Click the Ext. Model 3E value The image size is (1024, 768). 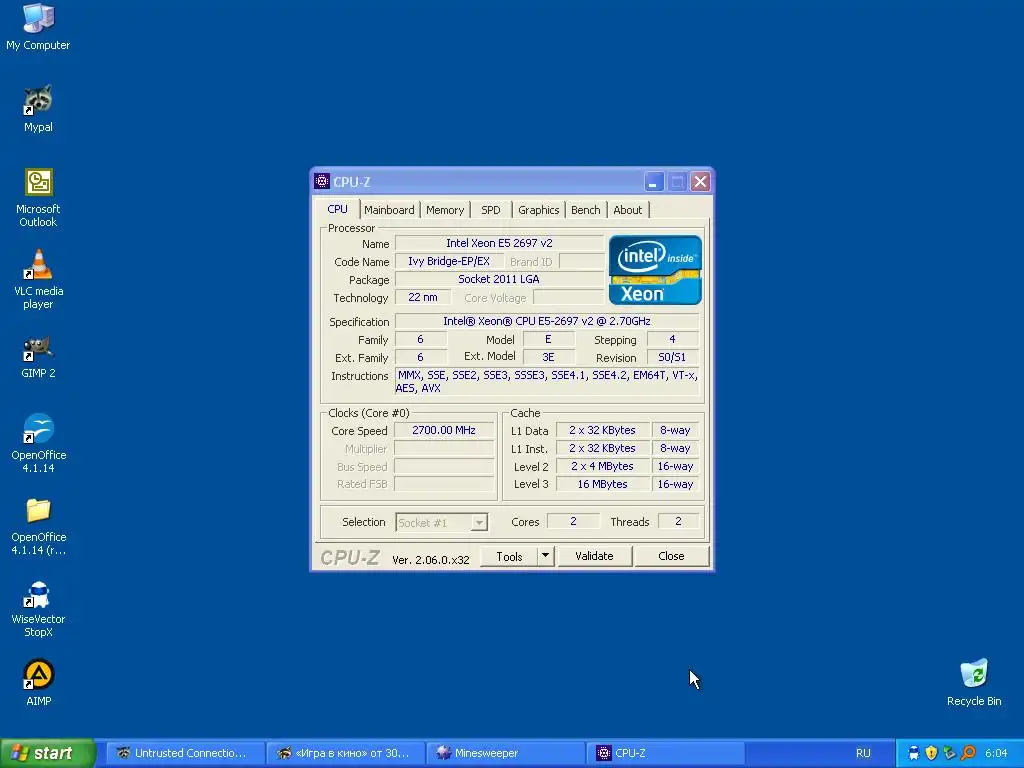(548, 357)
